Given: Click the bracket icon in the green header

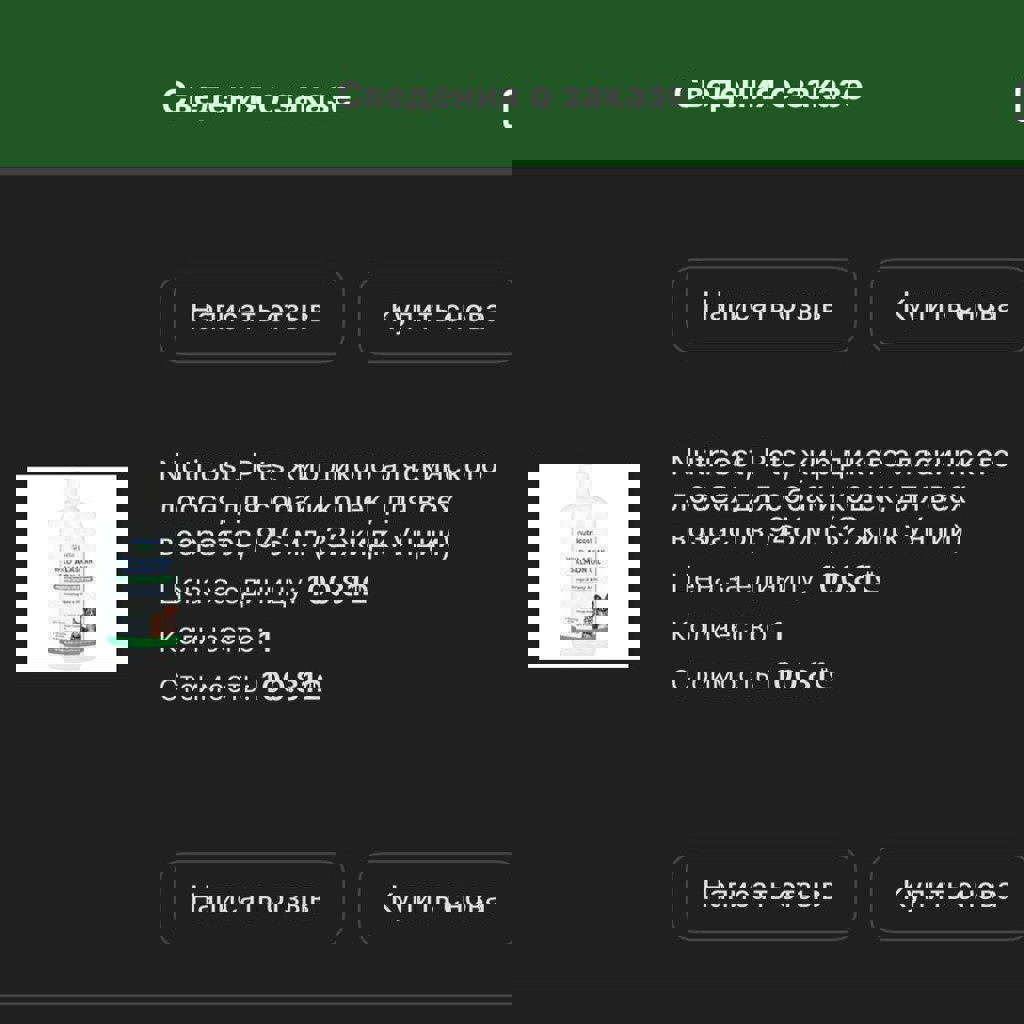Looking at the screenshot, I should tap(510, 104).
